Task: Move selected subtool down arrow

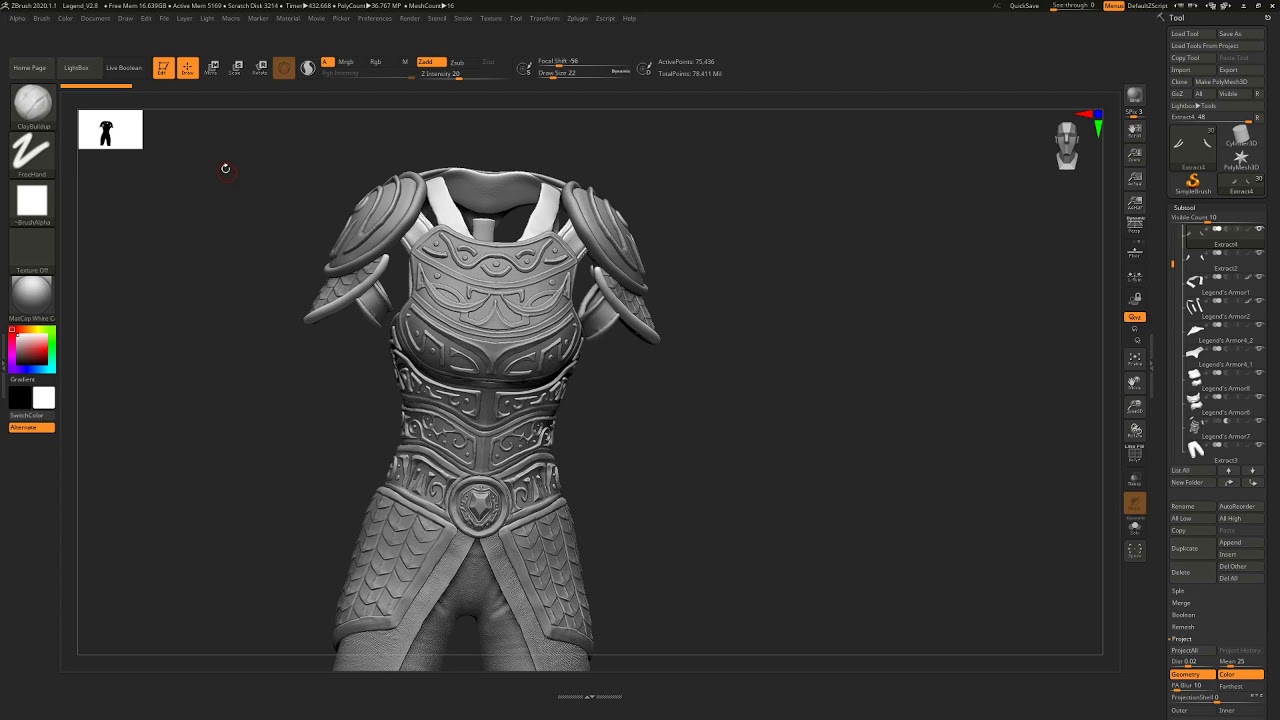Action: 1252,471
